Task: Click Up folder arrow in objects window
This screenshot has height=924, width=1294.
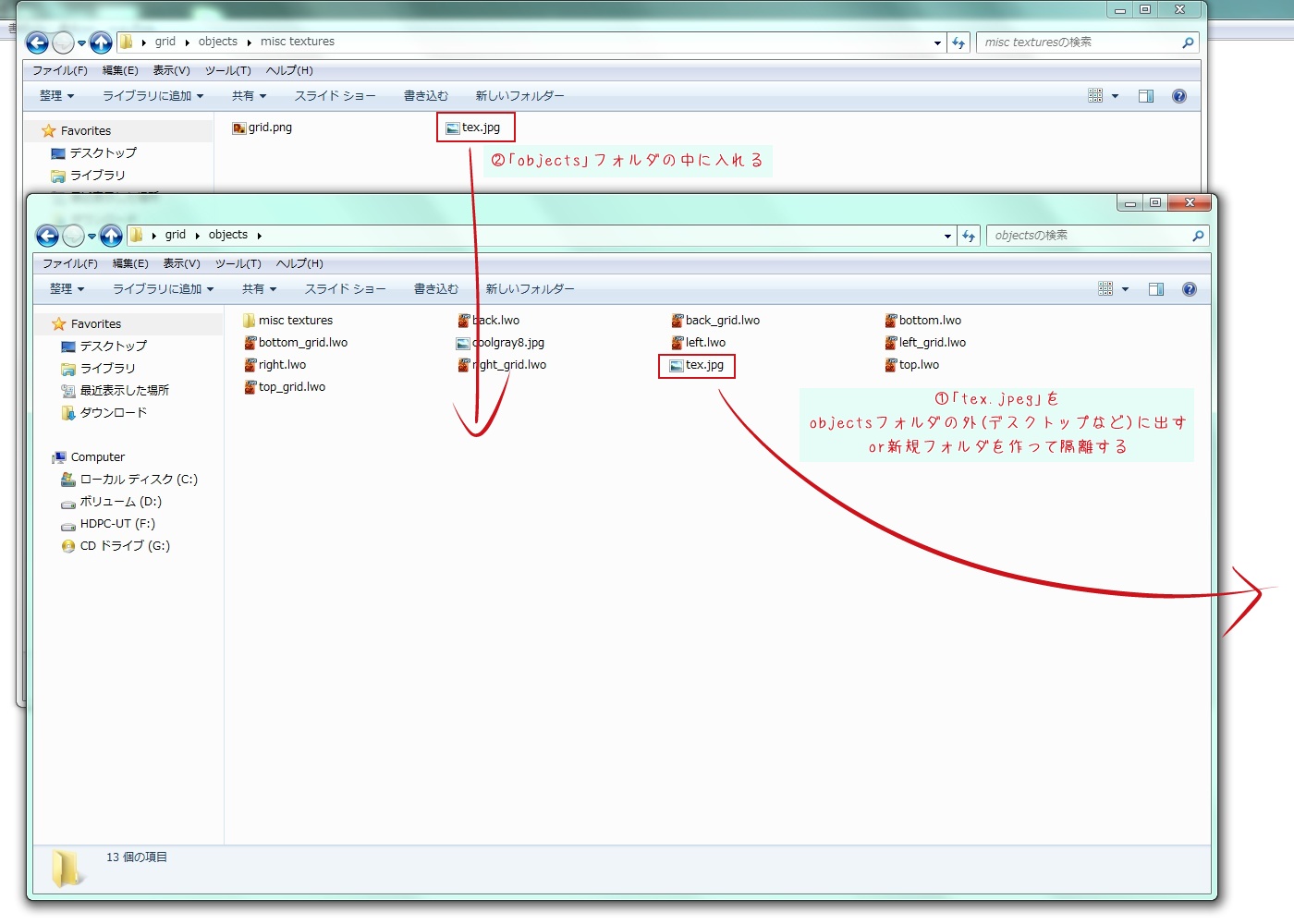Action: [x=111, y=236]
